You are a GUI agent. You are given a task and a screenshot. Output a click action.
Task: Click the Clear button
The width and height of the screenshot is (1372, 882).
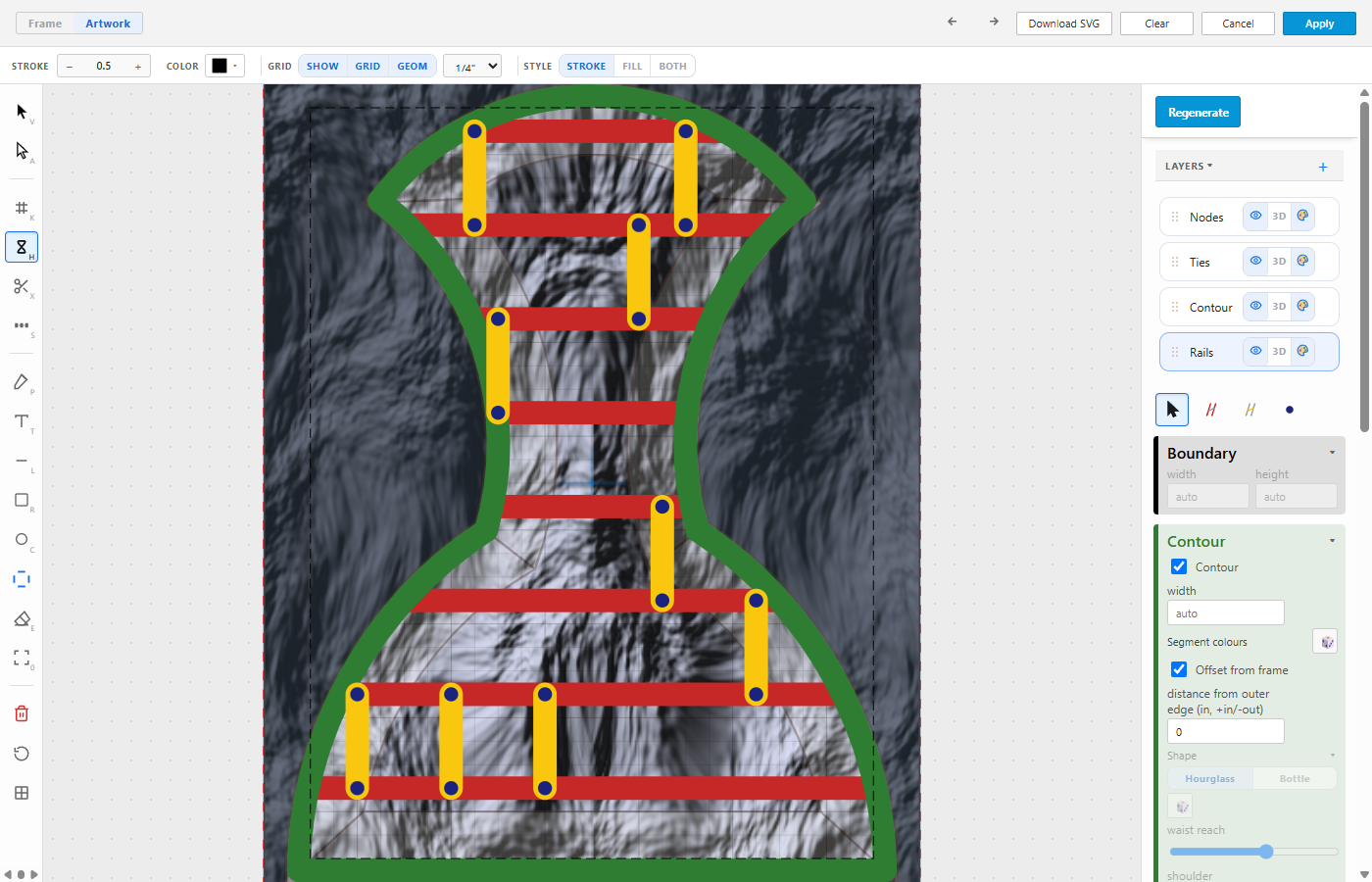point(1156,24)
